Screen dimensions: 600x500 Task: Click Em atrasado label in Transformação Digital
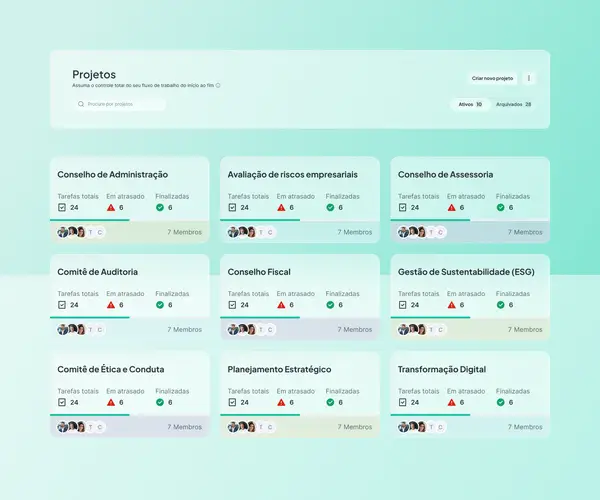[x=466, y=391]
